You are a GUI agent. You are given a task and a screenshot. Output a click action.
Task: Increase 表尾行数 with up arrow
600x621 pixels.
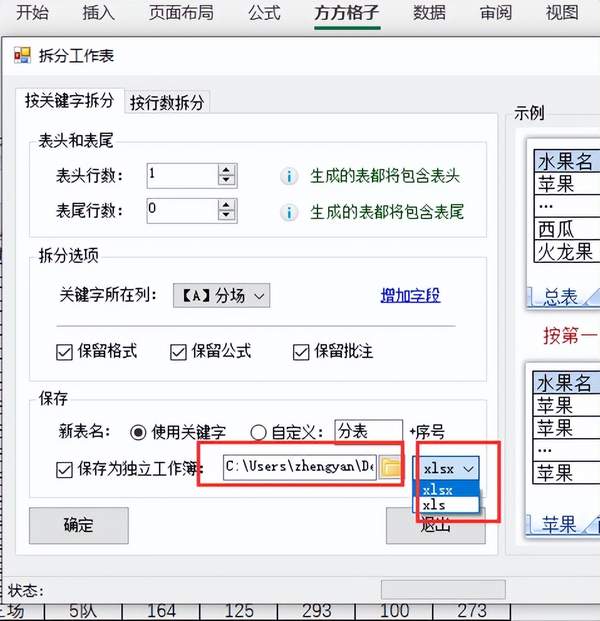(x=227, y=205)
